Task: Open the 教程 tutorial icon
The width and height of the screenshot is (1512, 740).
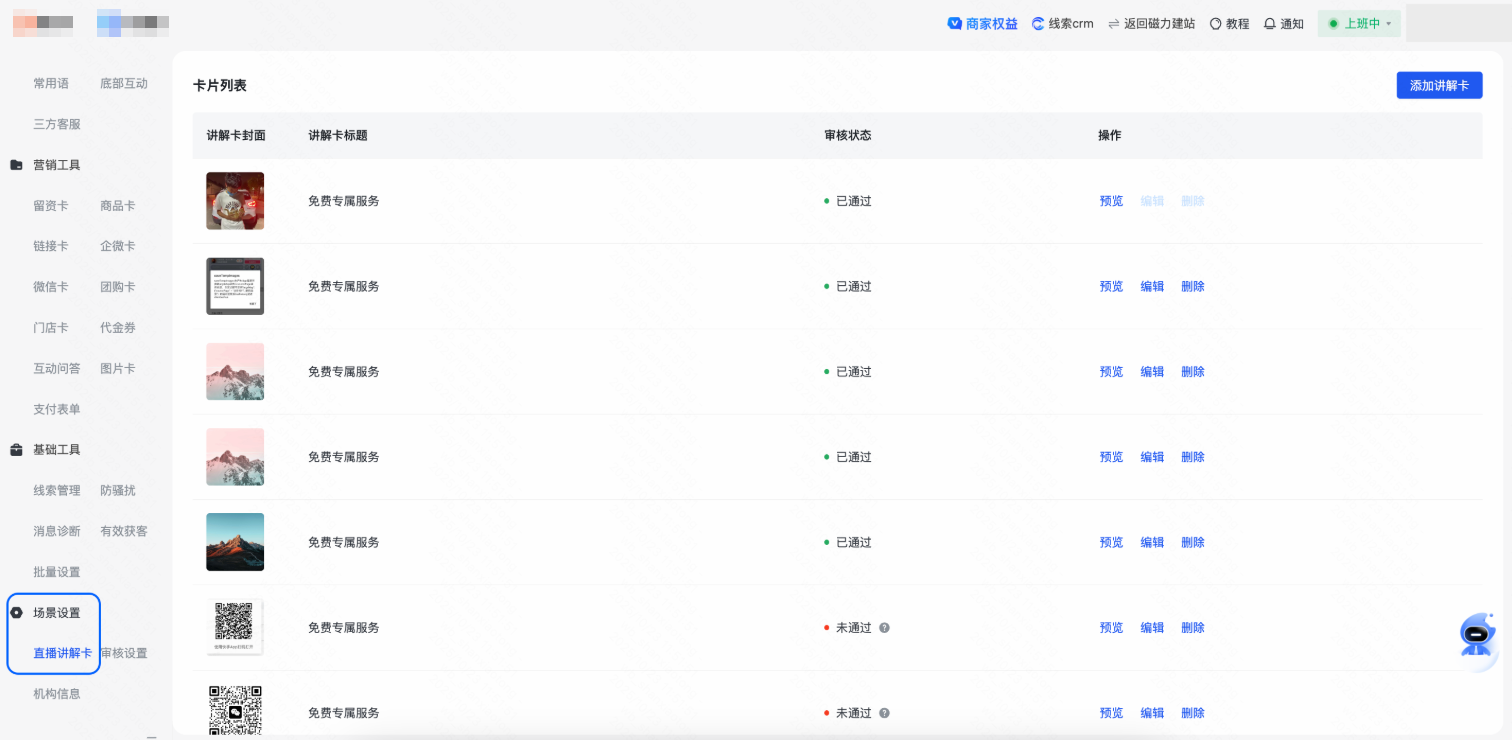Action: point(1216,24)
